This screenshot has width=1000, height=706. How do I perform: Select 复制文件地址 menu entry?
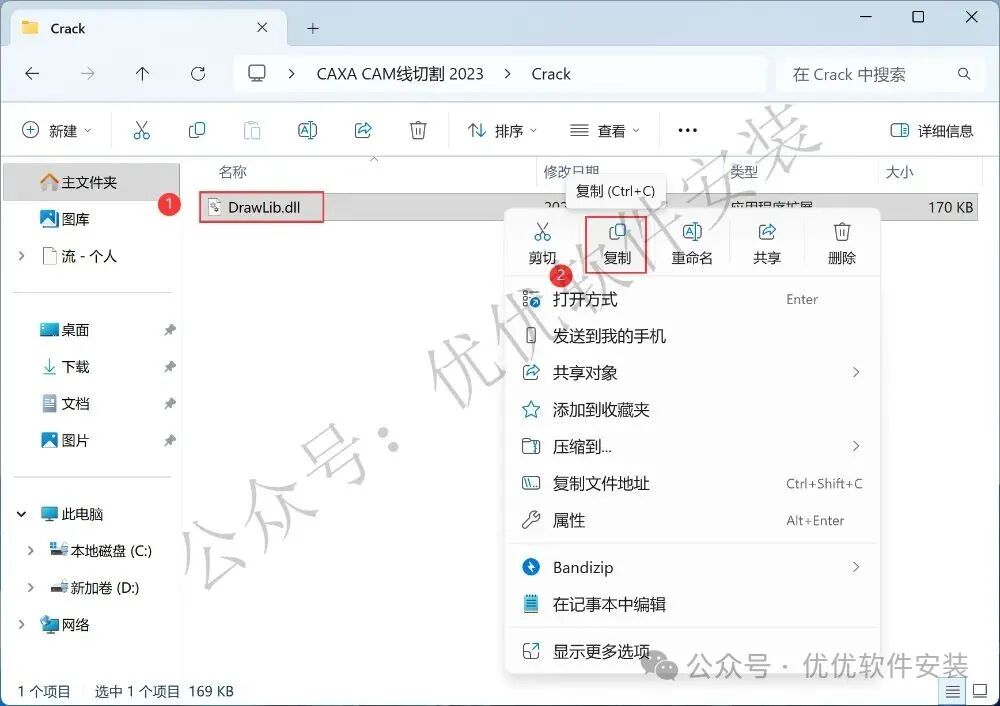click(x=692, y=483)
